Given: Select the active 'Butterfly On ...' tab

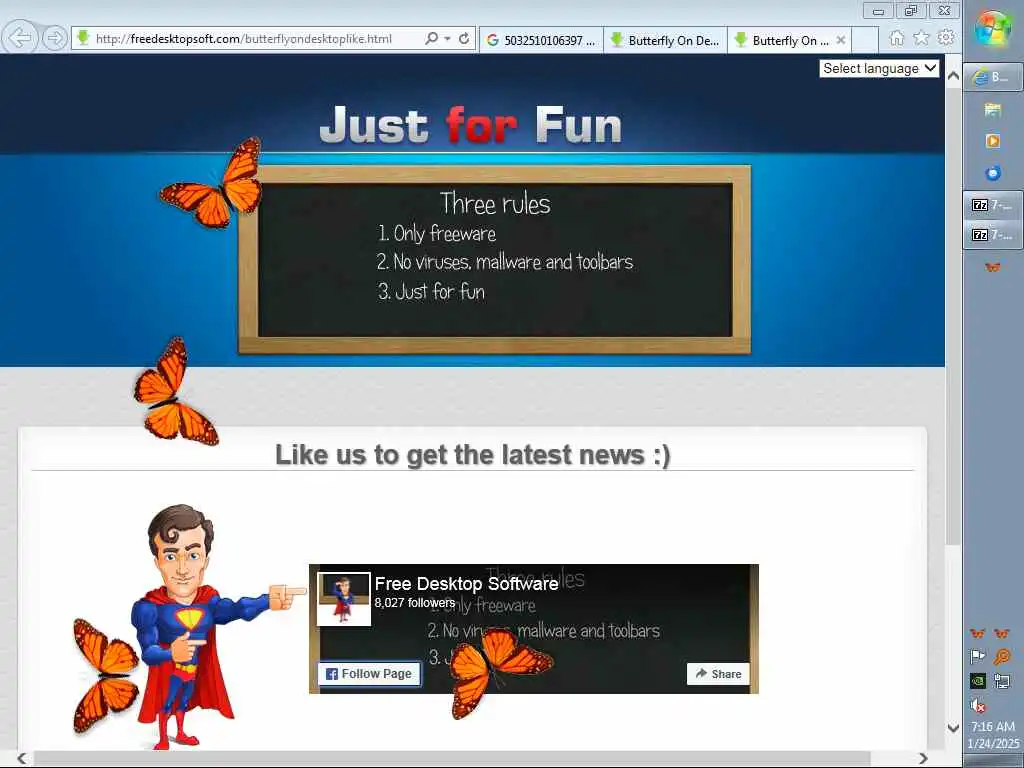Looking at the screenshot, I should tap(782, 40).
